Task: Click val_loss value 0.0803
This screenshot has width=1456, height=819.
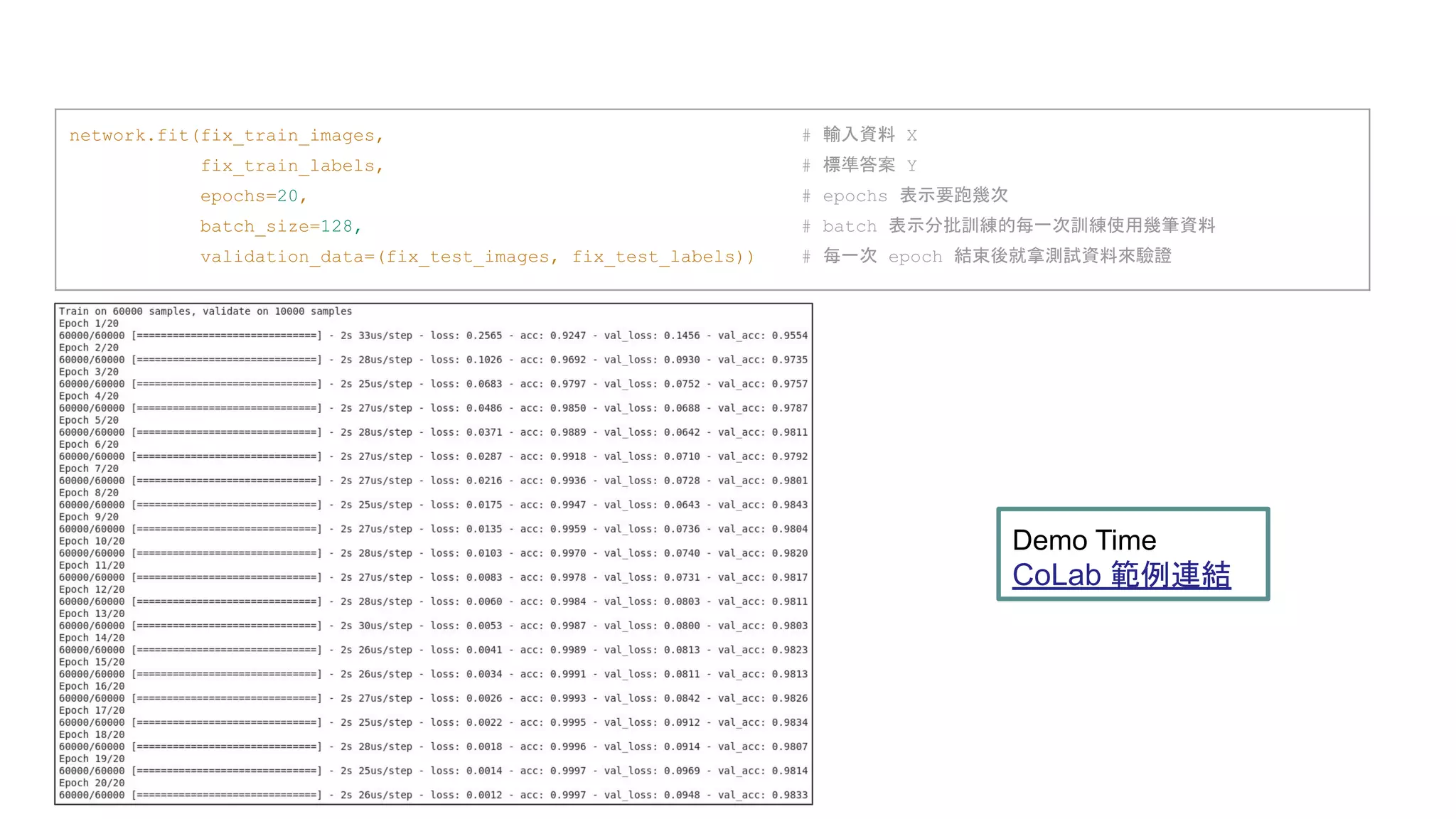Action: tap(682, 601)
